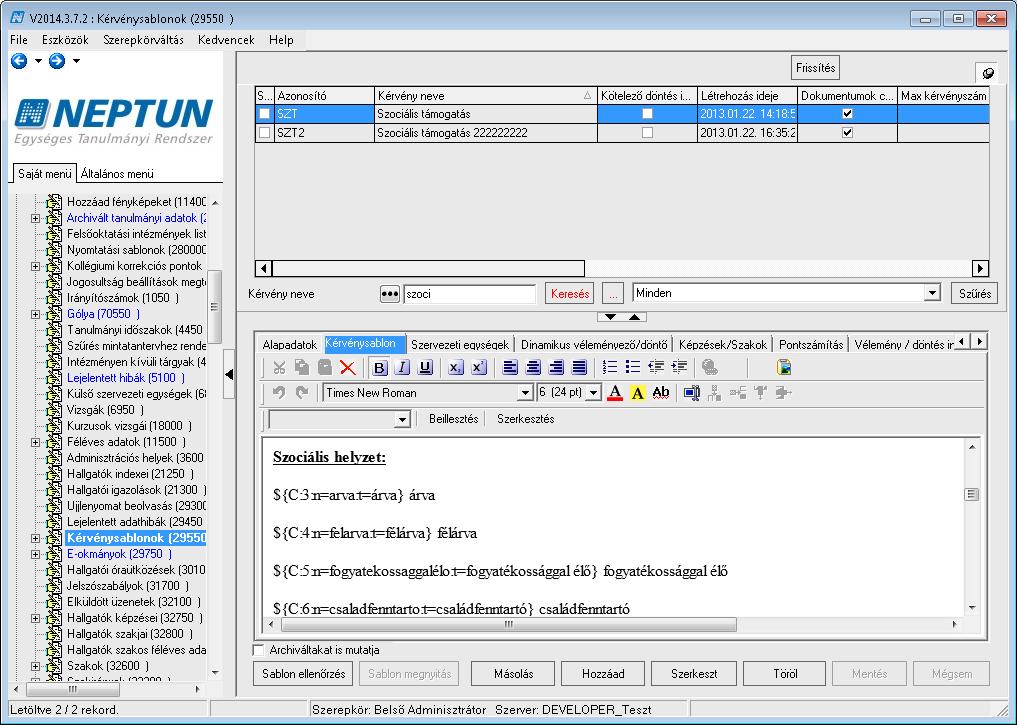Toggle Kötelező döntés checkbox in SZT2 row

[647, 133]
